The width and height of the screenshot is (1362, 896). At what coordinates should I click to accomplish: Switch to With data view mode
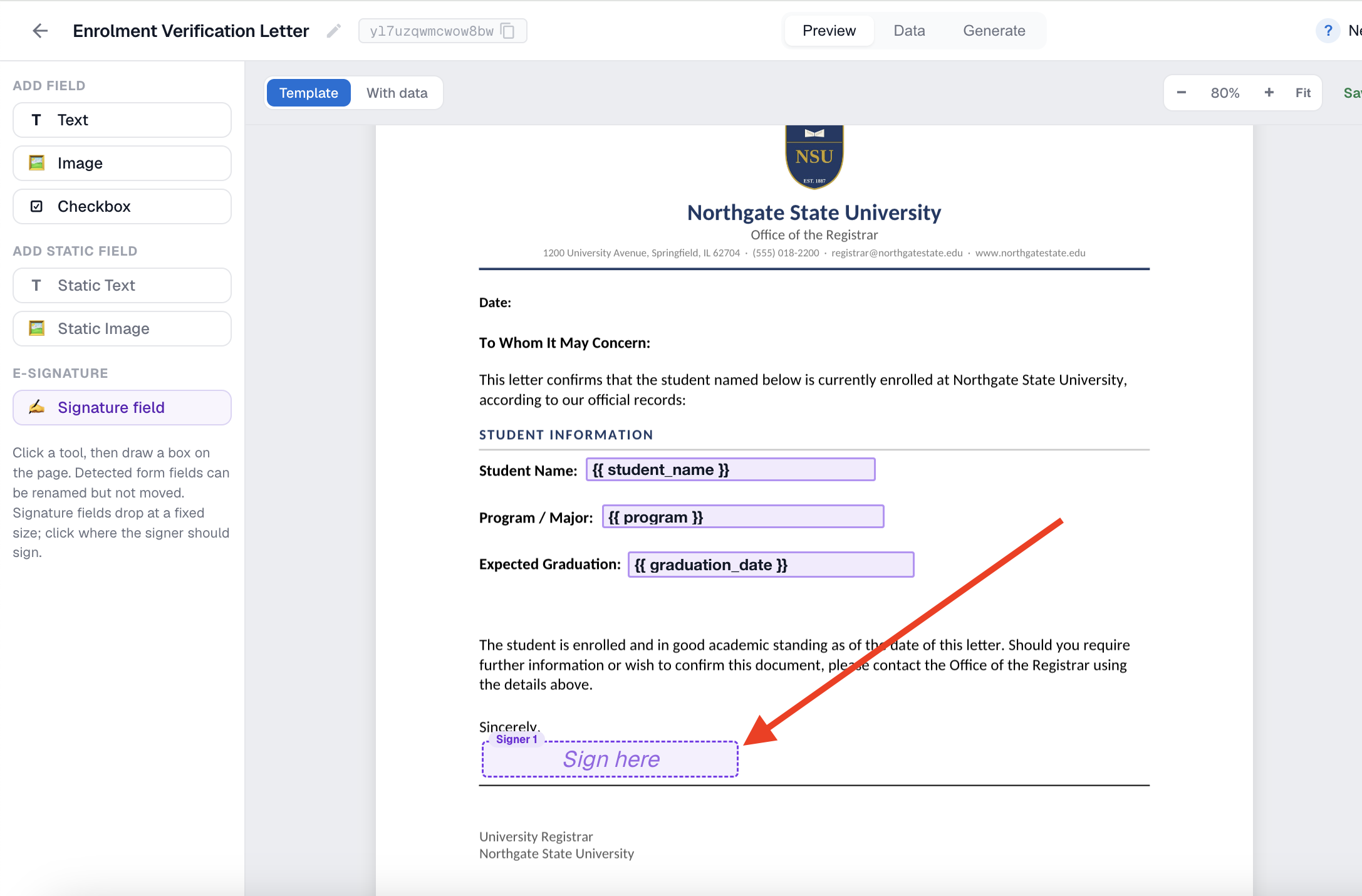point(397,93)
